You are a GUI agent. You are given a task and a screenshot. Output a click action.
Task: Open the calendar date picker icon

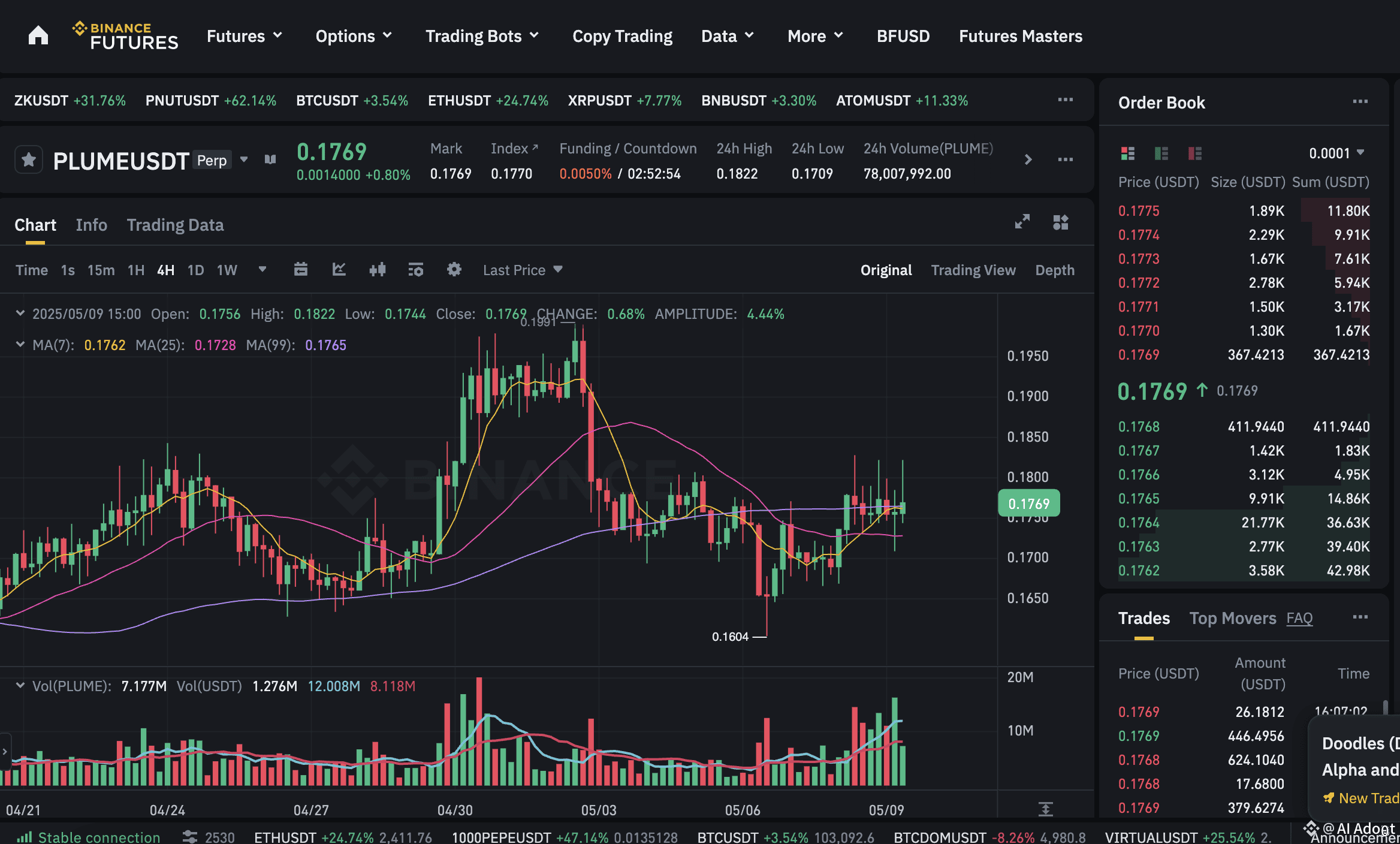[x=301, y=269]
